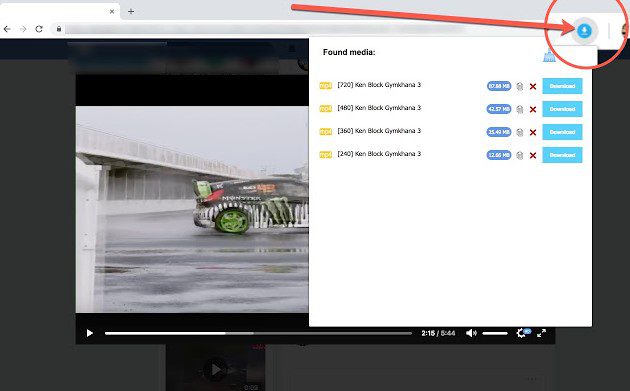Open a new browser tab

click(131, 11)
